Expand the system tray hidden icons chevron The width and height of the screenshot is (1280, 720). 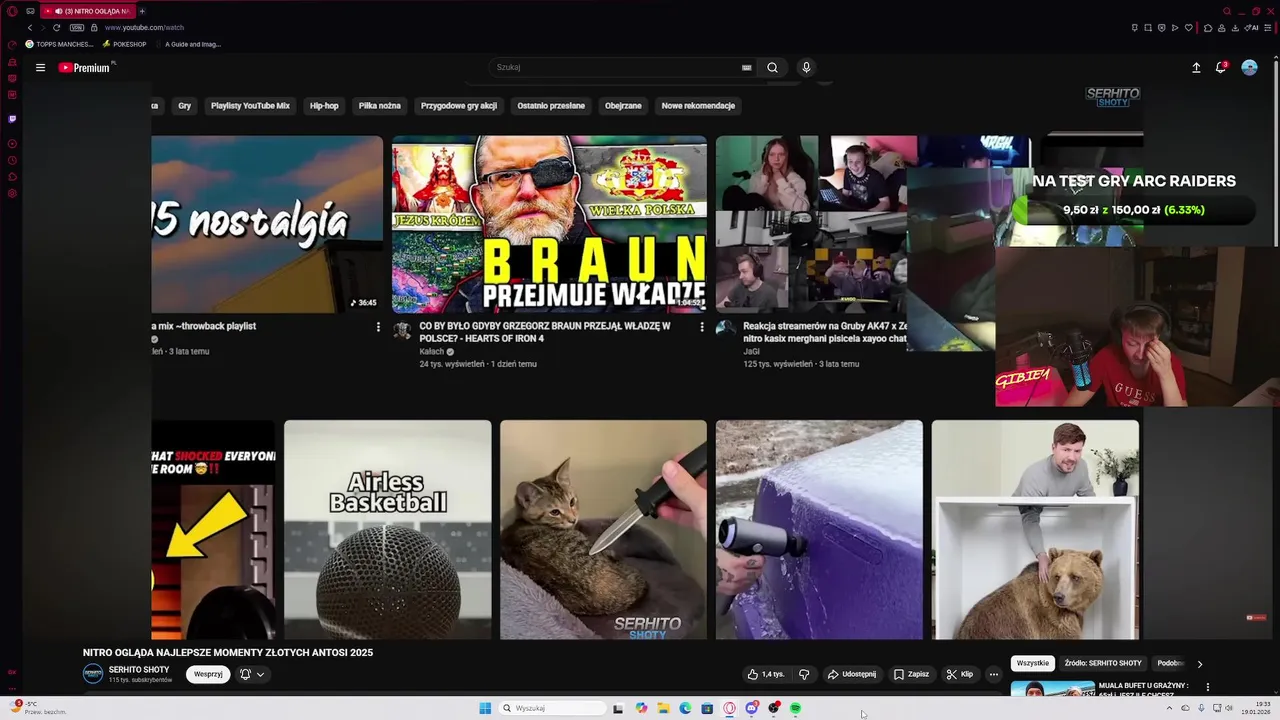1169,708
